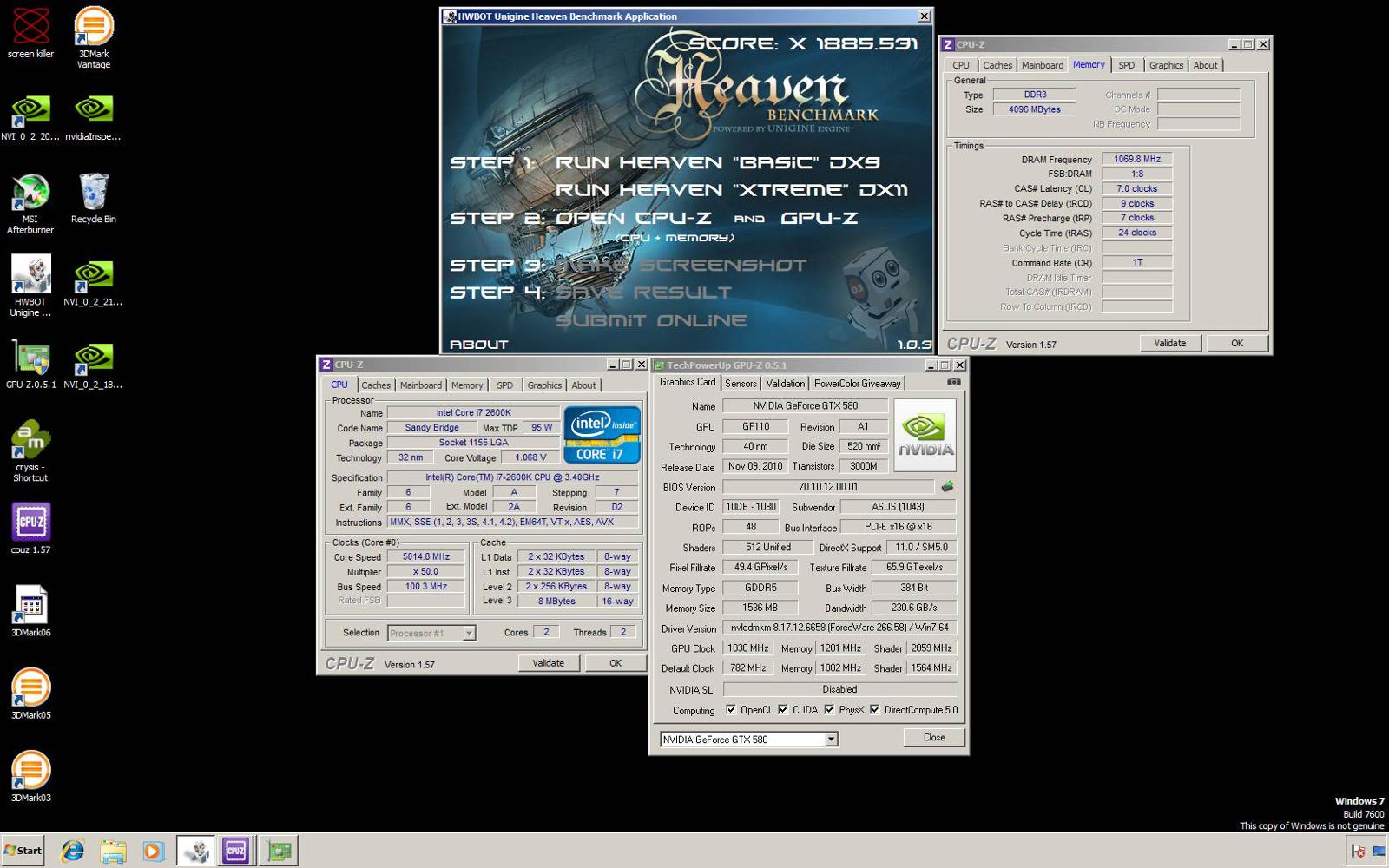This screenshot has height=868, width=1389.
Task: Open the PowerColor Giveaway tab
Action: pos(858,384)
